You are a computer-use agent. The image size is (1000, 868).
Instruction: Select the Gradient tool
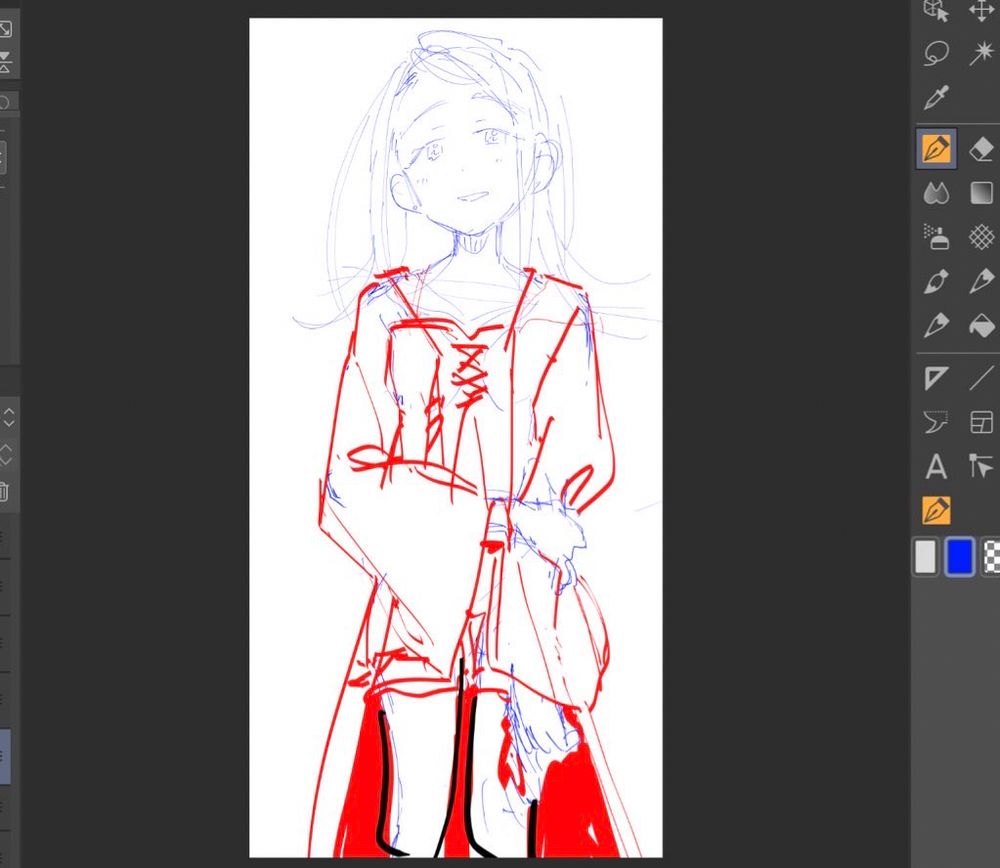[982, 193]
